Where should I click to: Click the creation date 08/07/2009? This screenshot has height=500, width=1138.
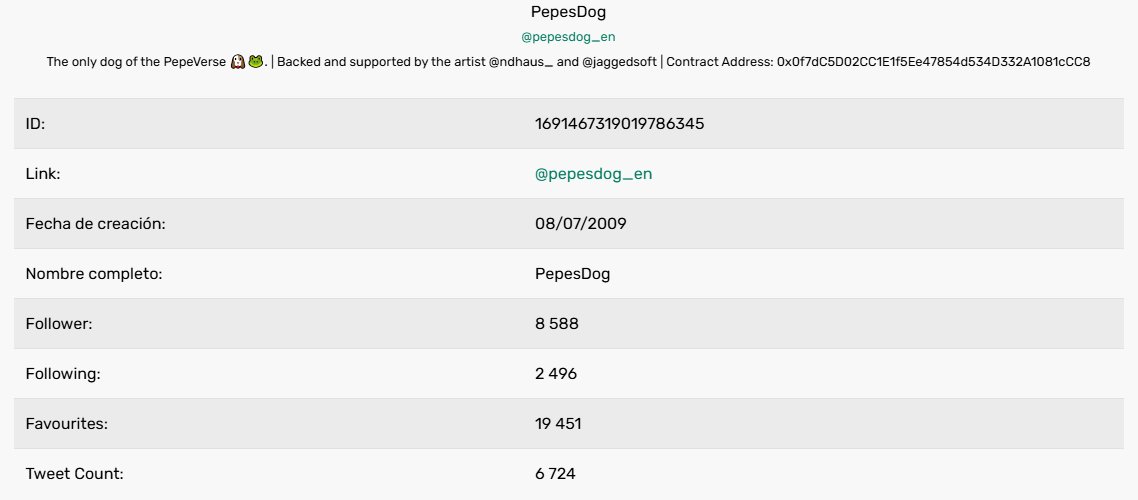pos(581,224)
